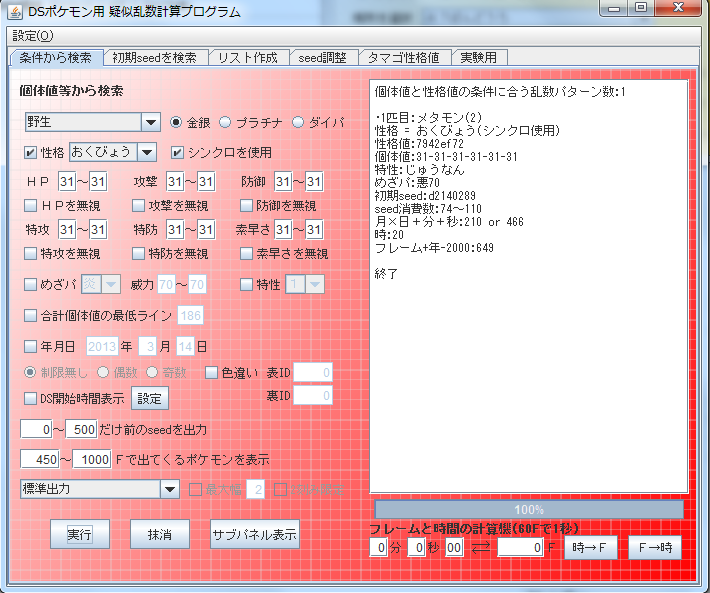Toggle the シンクロを使用 checkbox
The width and height of the screenshot is (710, 593).
[x=178, y=153]
